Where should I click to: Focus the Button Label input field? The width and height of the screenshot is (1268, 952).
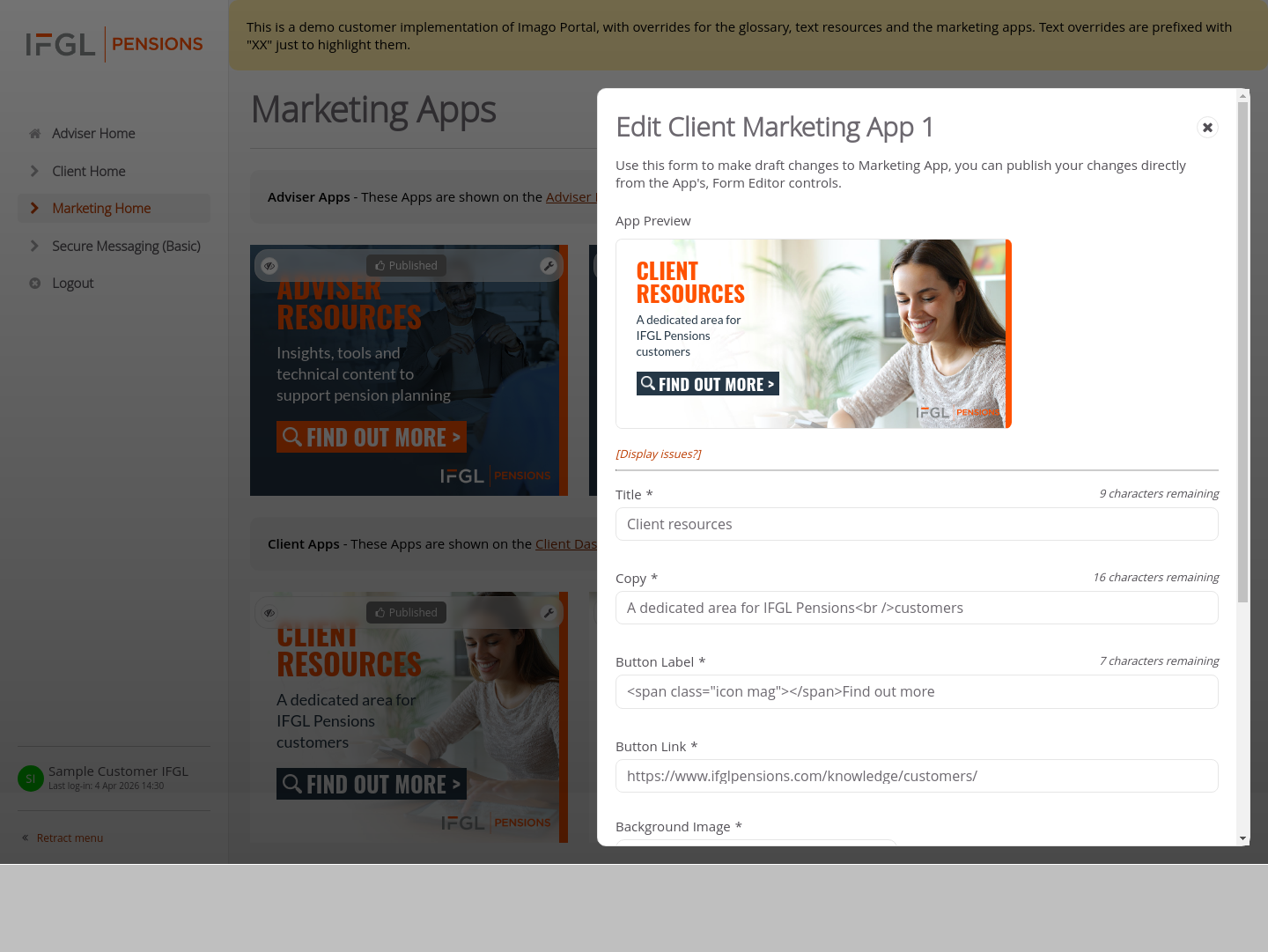coord(917,692)
